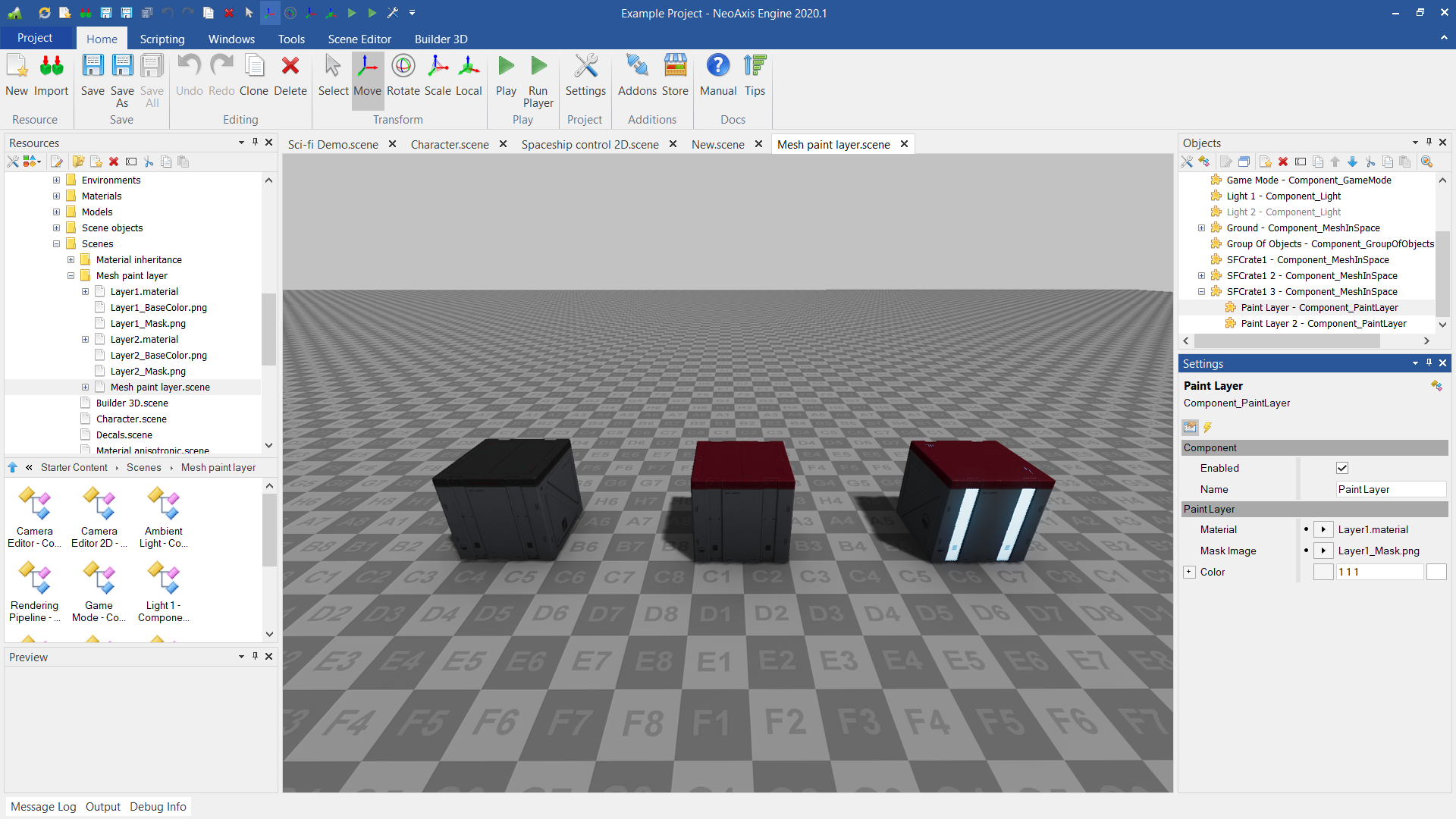Click the Addons icon

pos(637,76)
